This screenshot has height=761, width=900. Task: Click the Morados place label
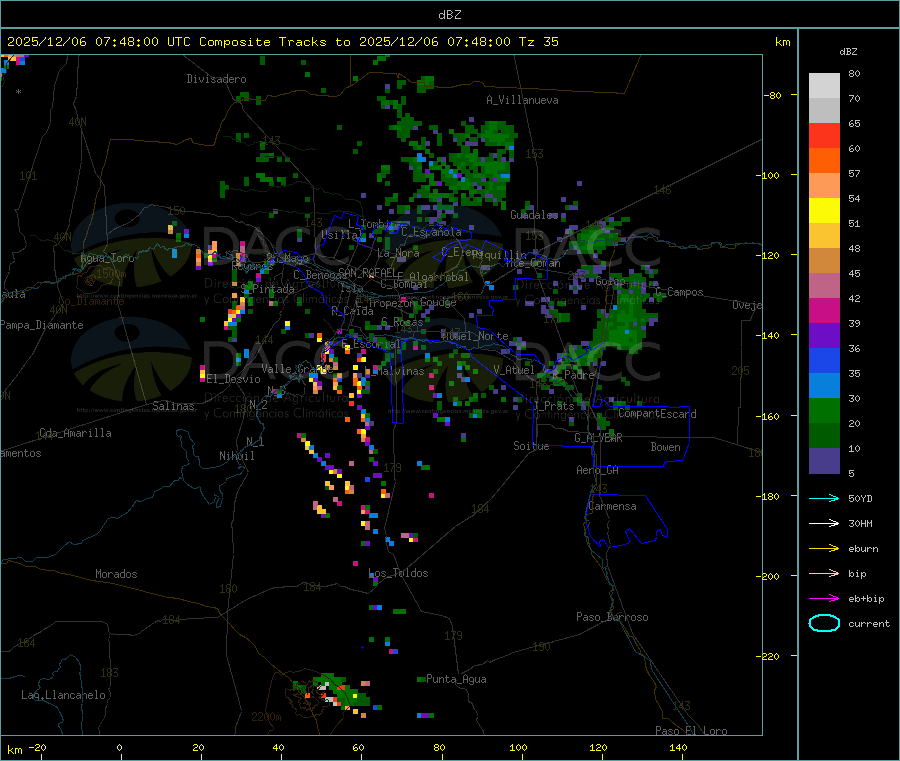tap(116, 574)
